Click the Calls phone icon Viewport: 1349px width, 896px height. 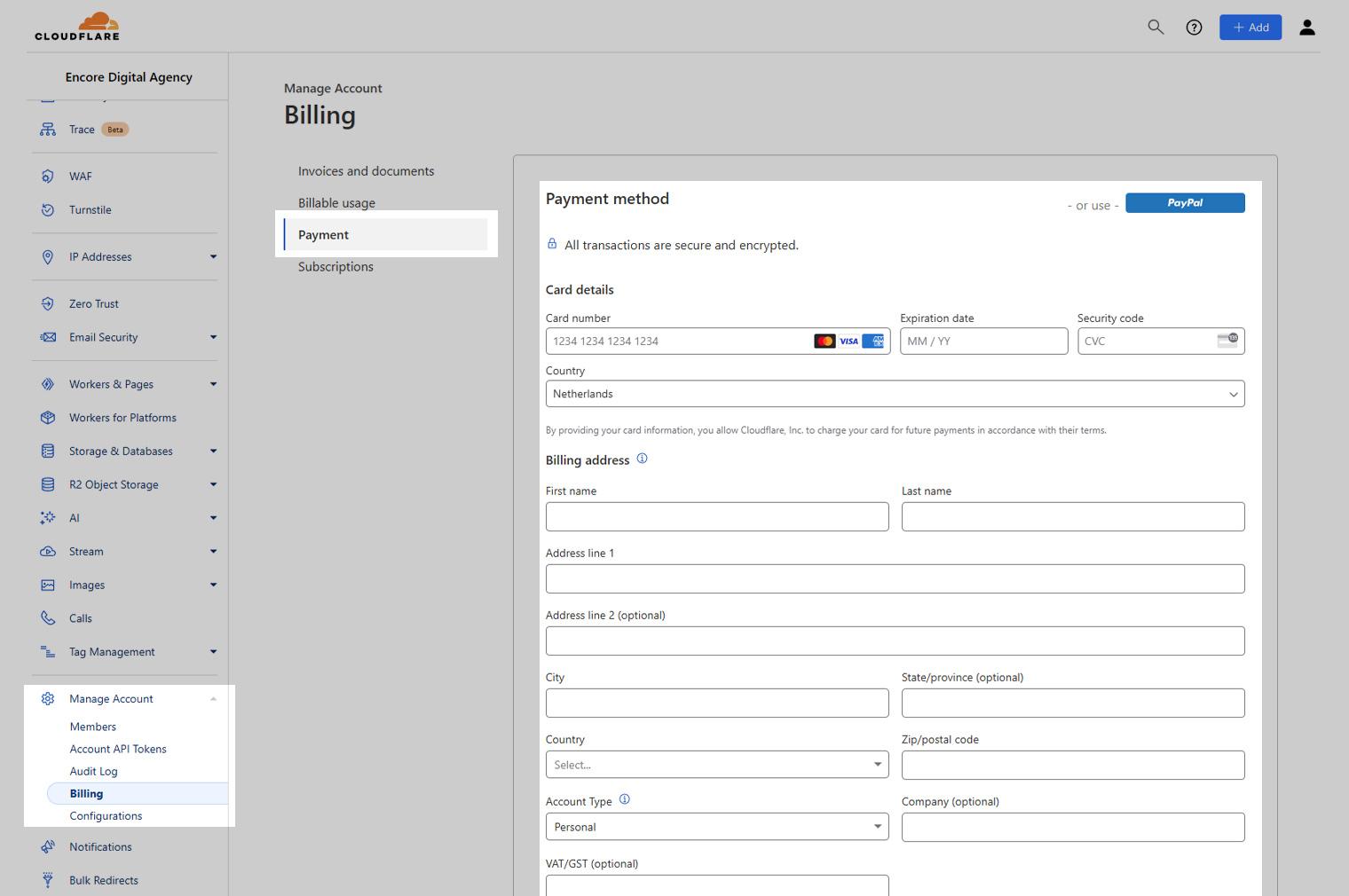pyautogui.click(x=48, y=618)
